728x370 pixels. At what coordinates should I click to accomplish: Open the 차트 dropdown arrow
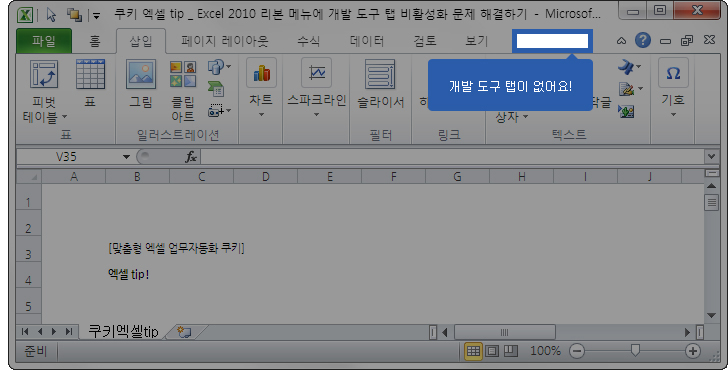click(261, 115)
